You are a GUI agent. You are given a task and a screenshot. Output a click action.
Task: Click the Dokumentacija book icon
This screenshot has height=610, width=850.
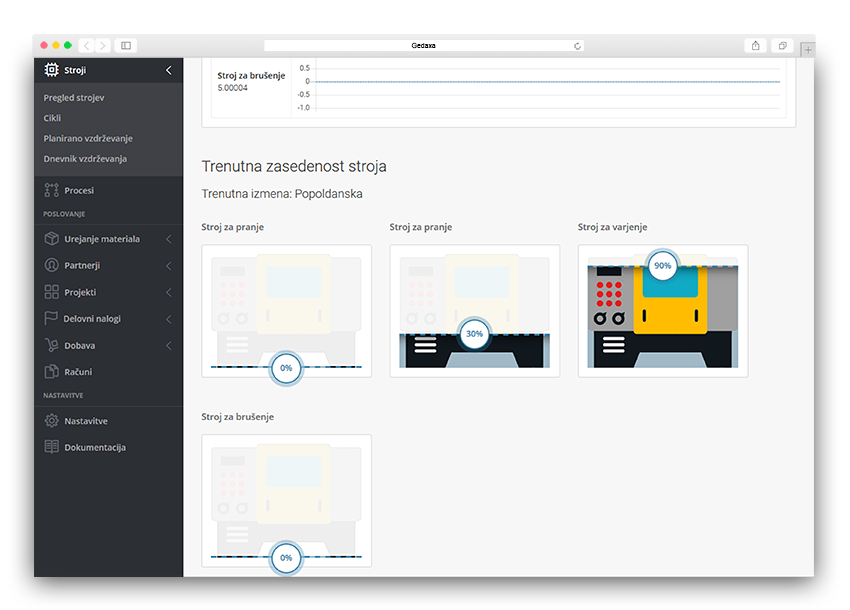click(52, 447)
